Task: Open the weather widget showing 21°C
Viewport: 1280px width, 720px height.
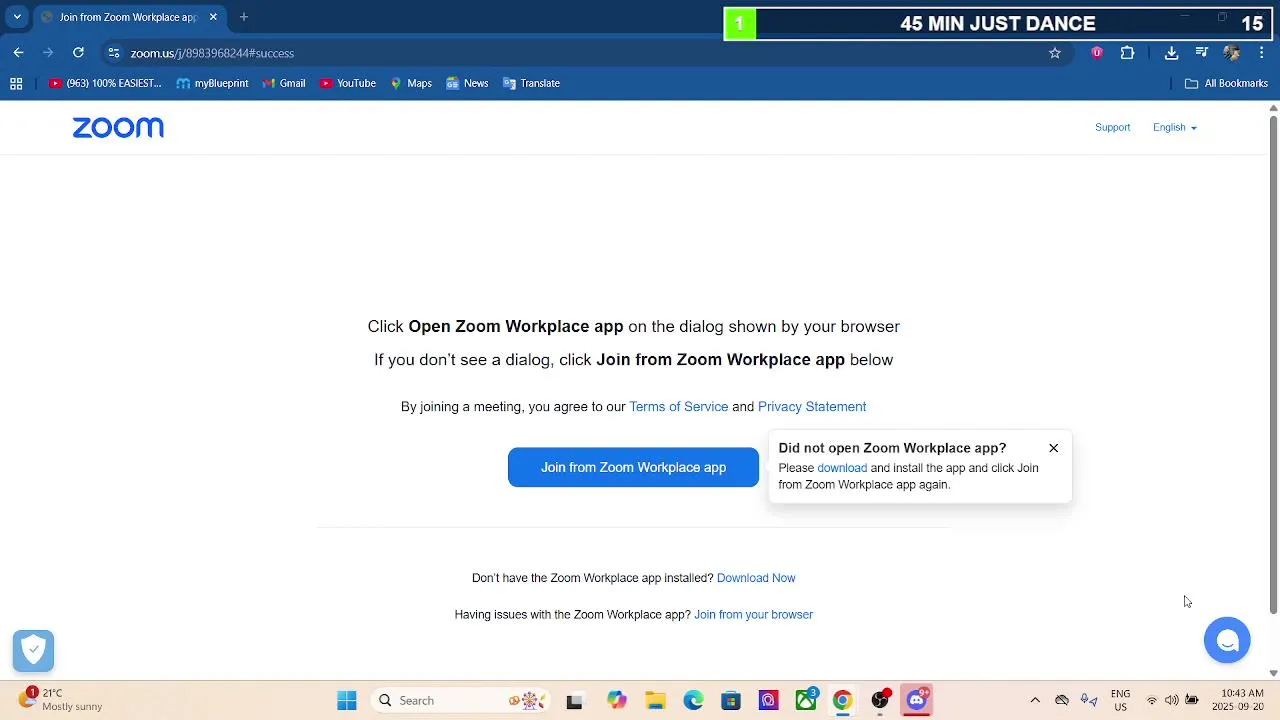Action: click(62, 700)
